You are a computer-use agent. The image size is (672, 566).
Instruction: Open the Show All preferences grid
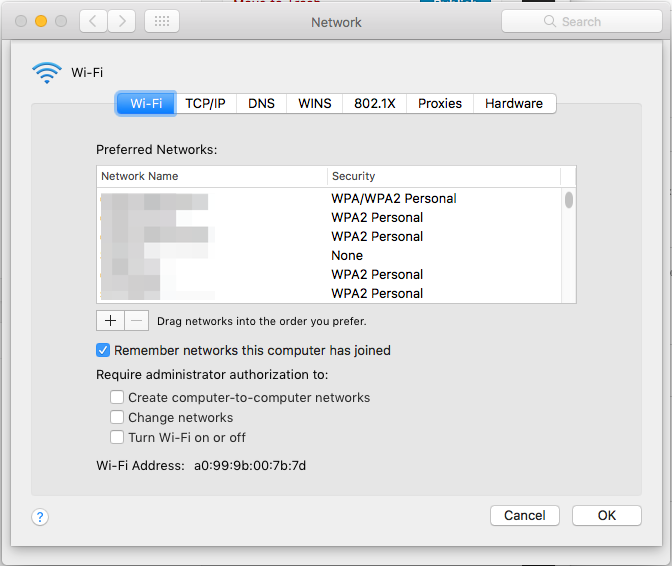pos(162,21)
